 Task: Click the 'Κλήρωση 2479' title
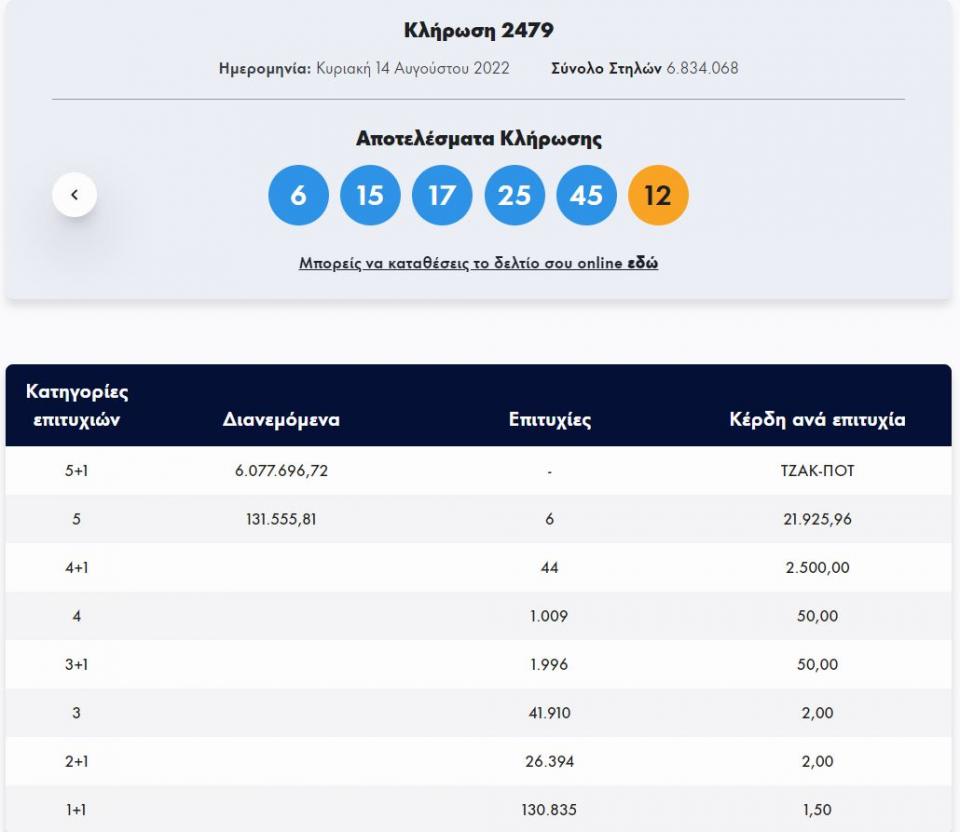pos(478,31)
